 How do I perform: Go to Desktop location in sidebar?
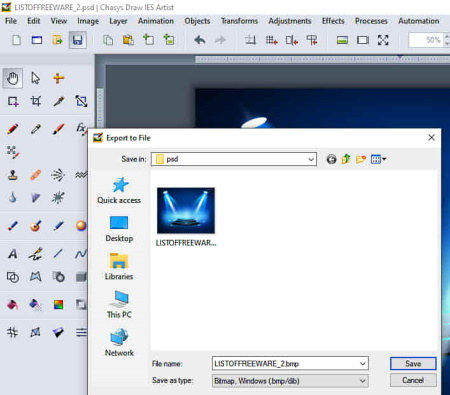click(119, 229)
